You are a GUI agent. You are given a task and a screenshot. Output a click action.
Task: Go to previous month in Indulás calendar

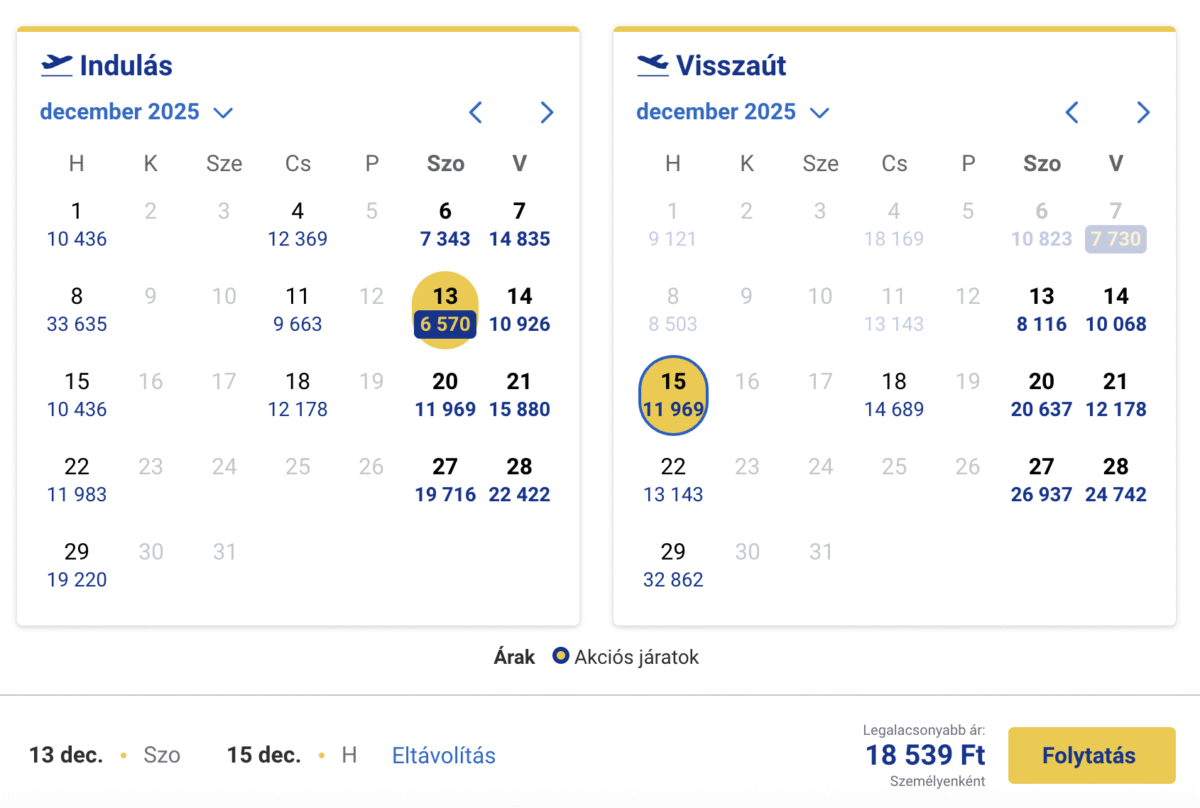click(x=476, y=112)
